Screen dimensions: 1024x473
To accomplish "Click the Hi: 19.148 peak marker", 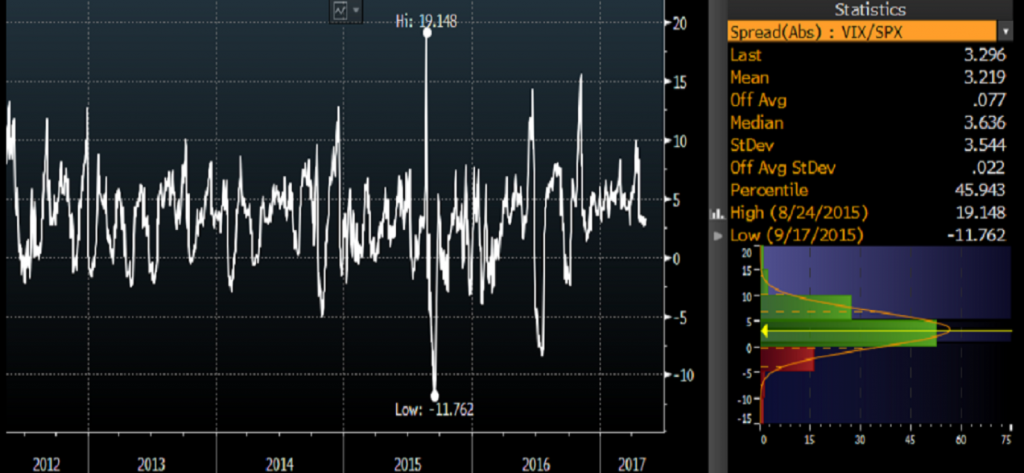I will click(x=428, y=32).
